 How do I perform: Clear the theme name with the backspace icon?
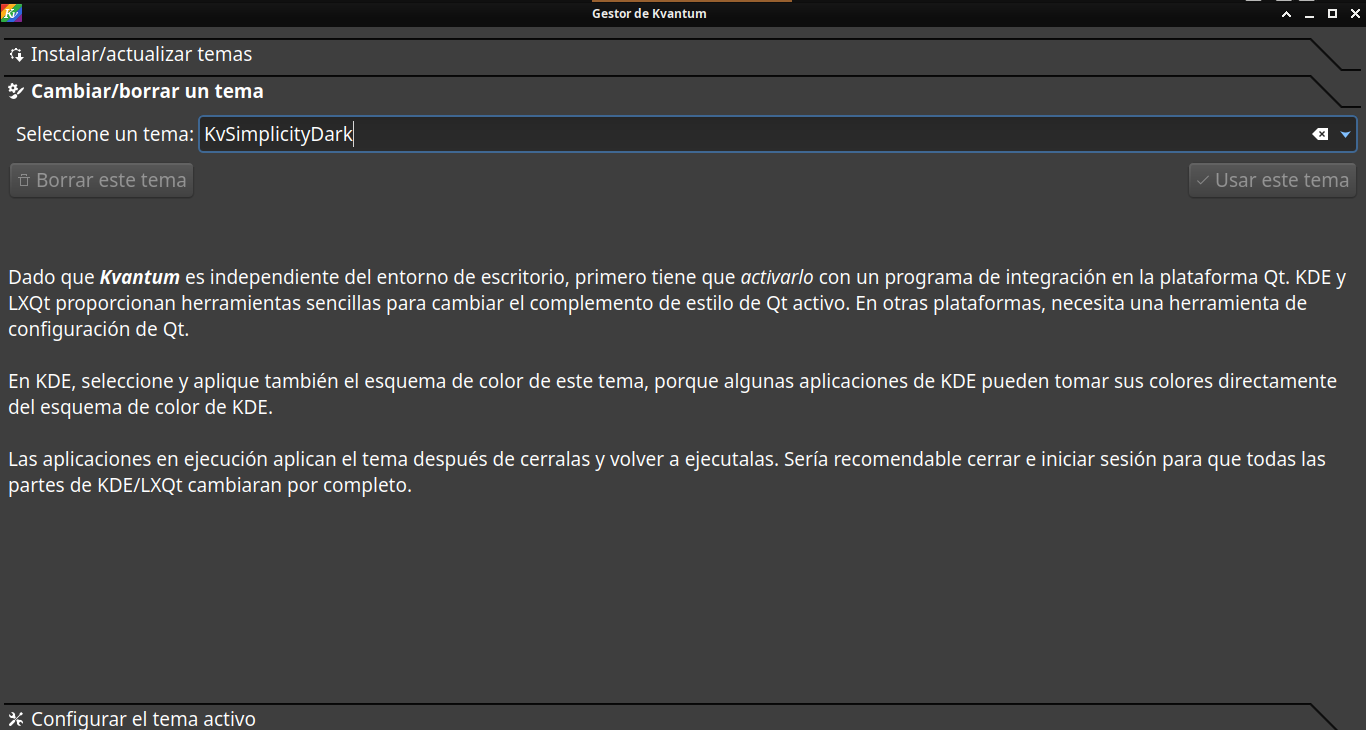tap(1320, 134)
